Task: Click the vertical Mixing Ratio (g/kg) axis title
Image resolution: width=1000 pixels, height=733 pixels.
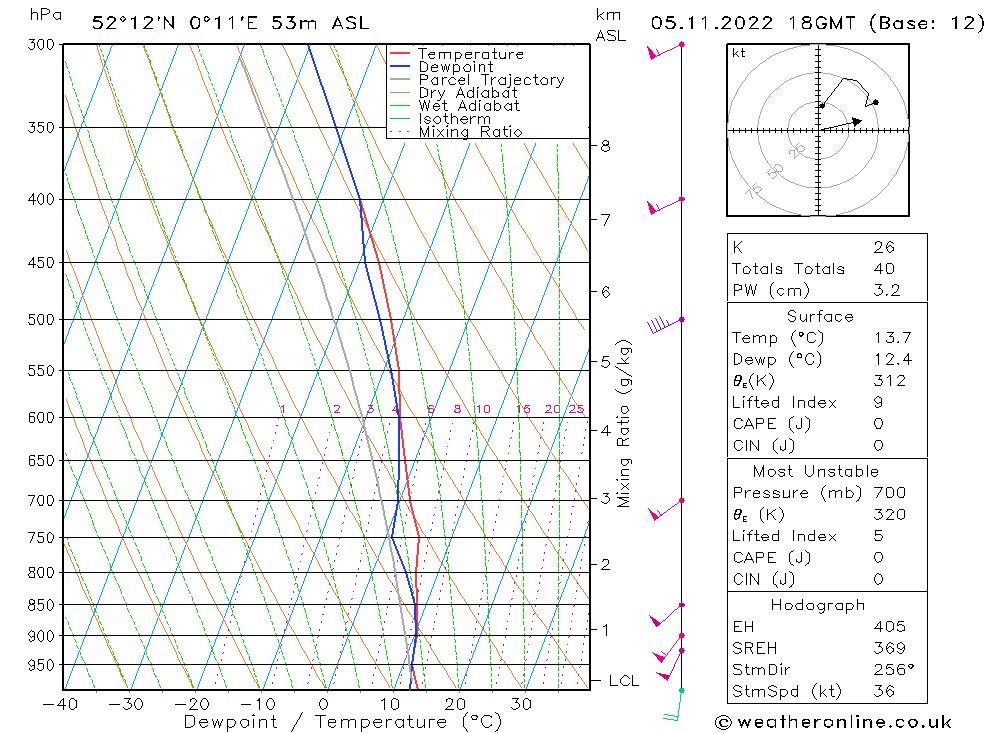Action: (624, 424)
